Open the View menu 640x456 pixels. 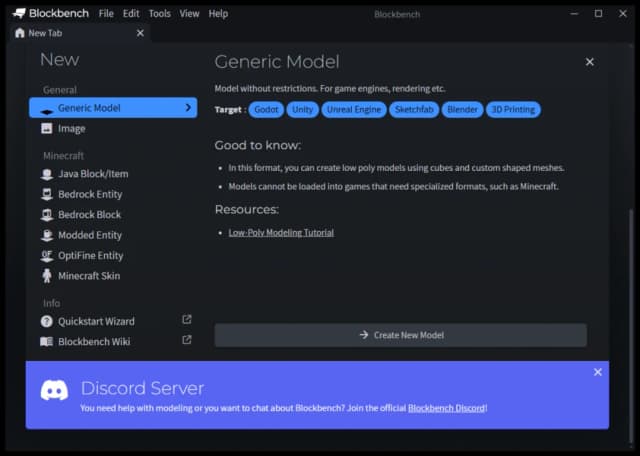(189, 14)
